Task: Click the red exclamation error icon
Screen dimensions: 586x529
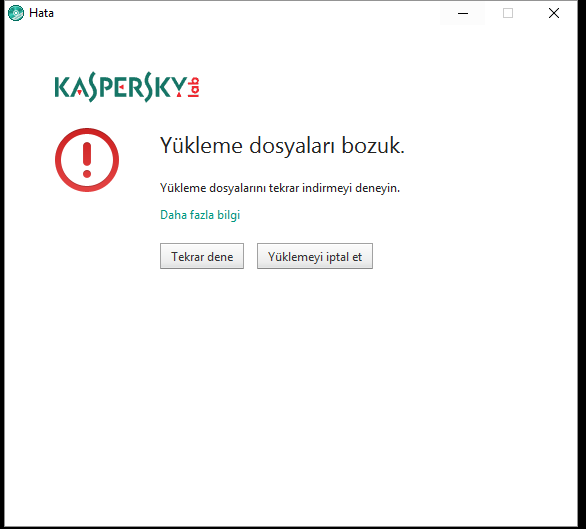Action: click(x=87, y=160)
